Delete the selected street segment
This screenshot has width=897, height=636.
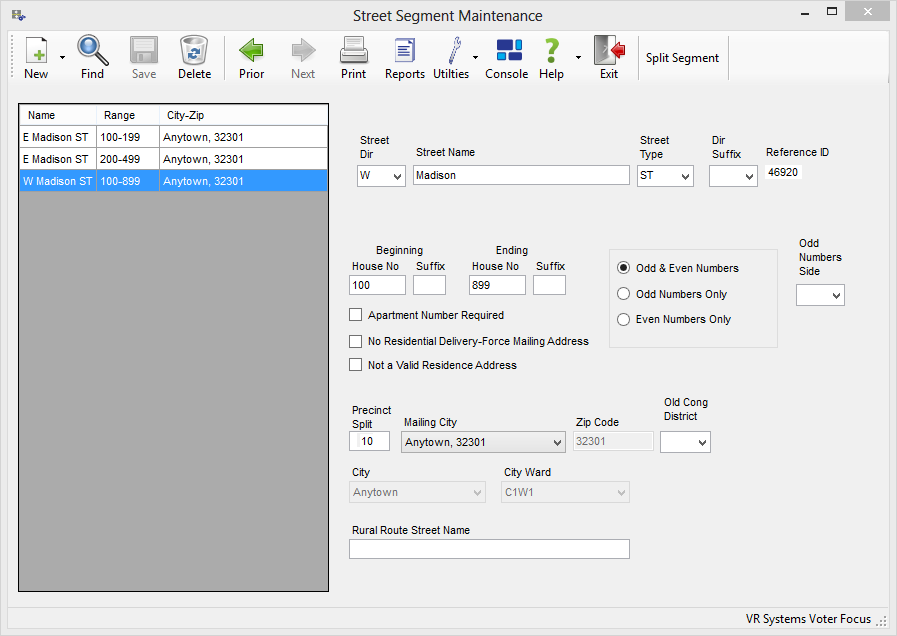click(195, 57)
